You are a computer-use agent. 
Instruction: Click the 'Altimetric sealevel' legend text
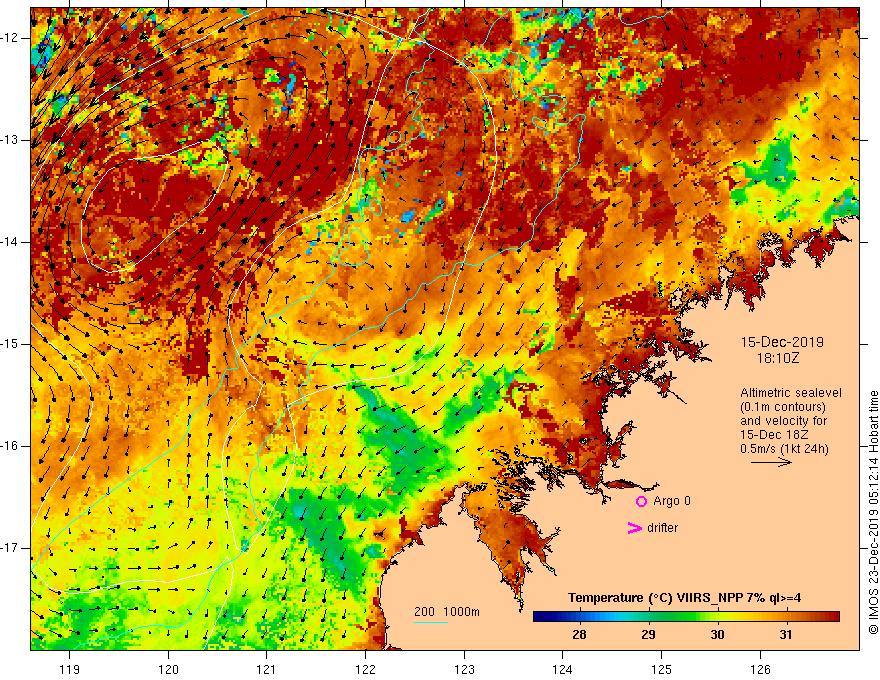[x=791, y=393]
